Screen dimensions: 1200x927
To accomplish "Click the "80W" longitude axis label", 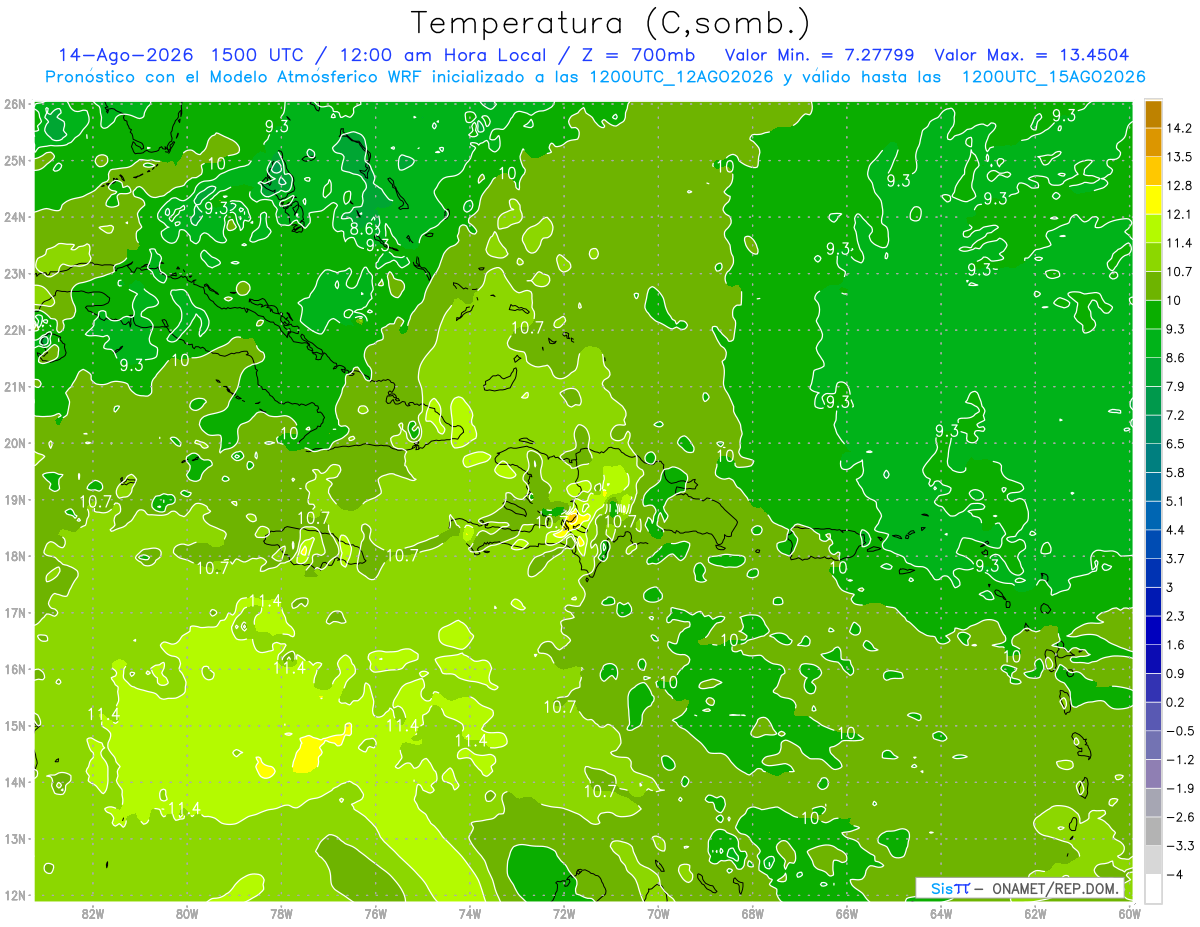I will pyautogui.click(x=187, y=913).
